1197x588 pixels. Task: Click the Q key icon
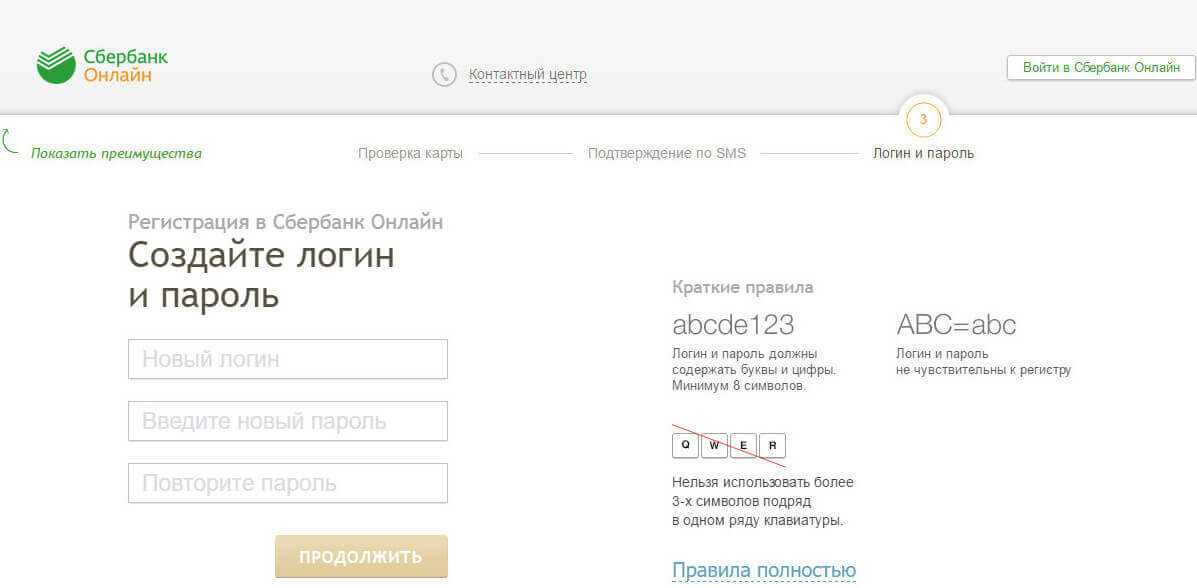685,445
